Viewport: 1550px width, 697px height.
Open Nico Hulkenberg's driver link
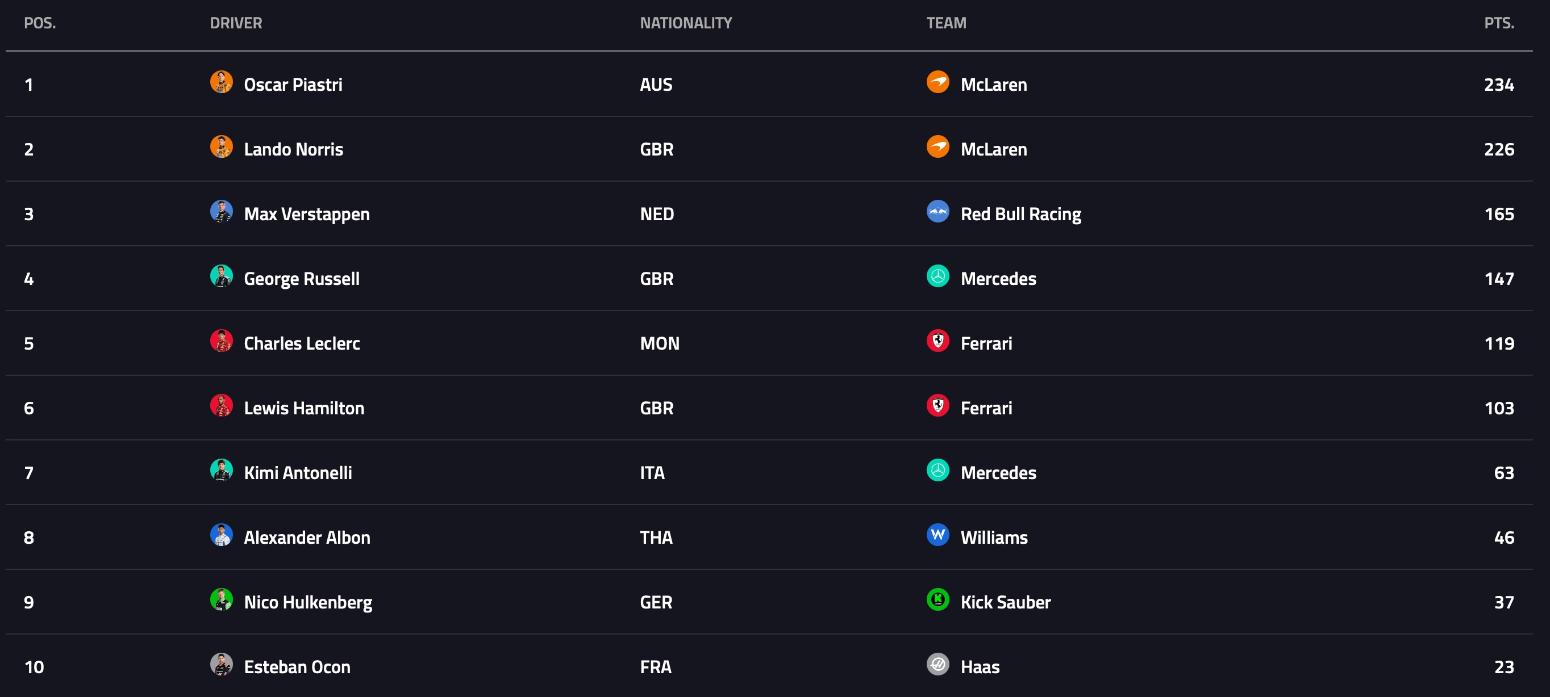[308, 603]
